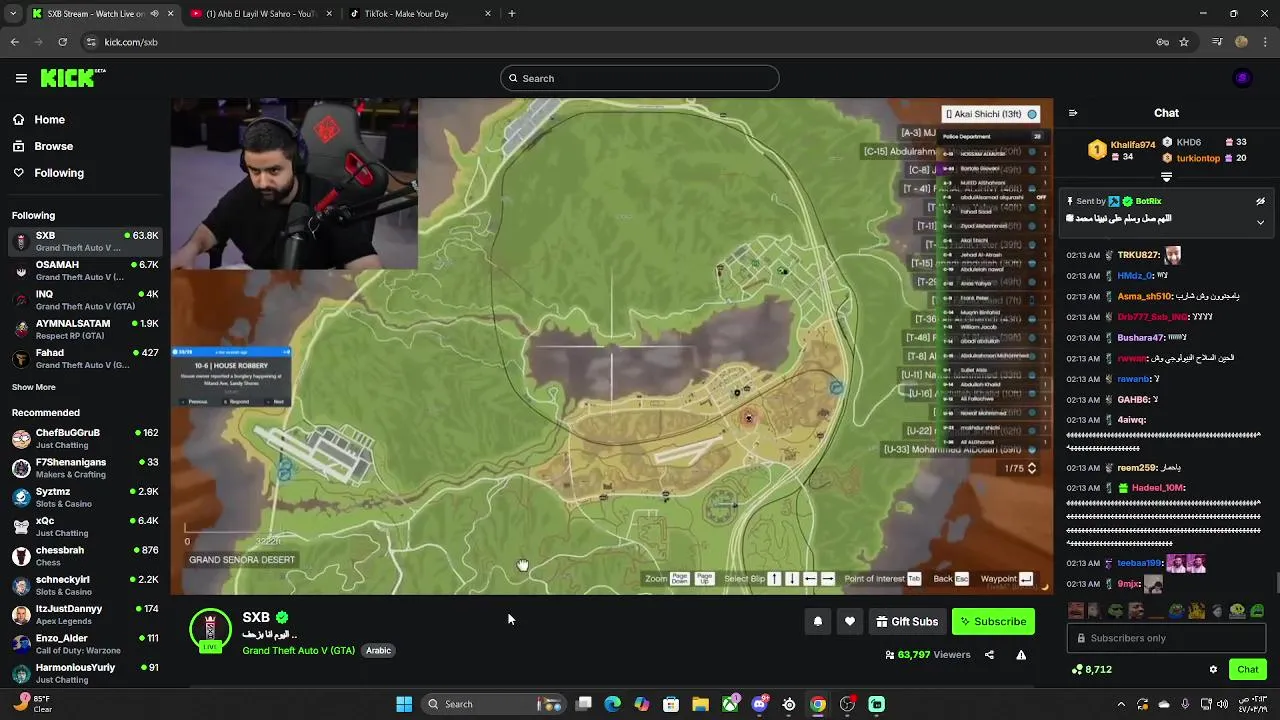Open Chrome three-dot menu
Viewport: 1280px width, 720px height.
[x=1265, y=42]
